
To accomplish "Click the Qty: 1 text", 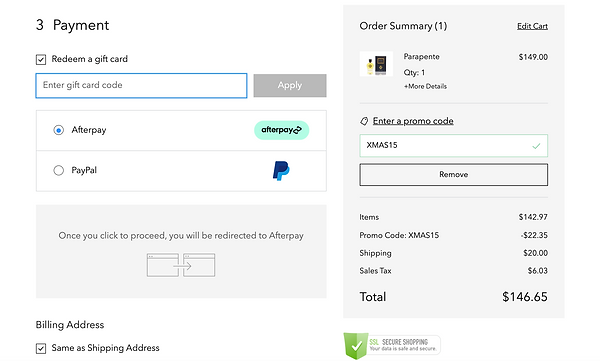I will [x=414, y=72].
